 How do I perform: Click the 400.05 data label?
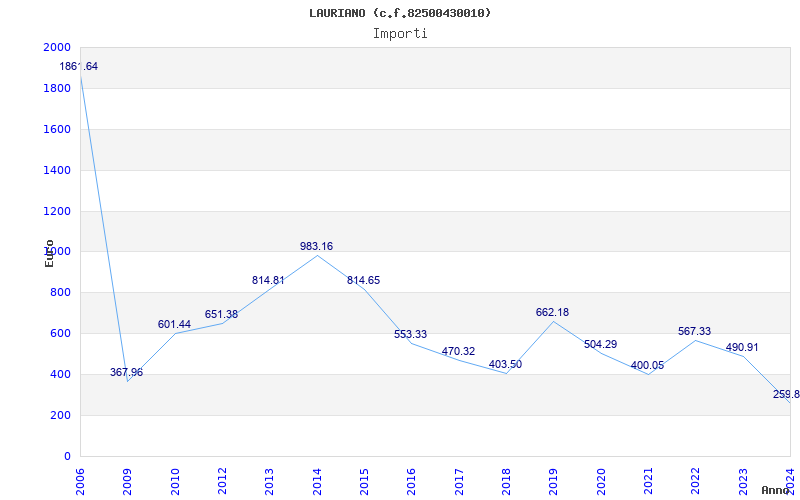coord(647,365)
